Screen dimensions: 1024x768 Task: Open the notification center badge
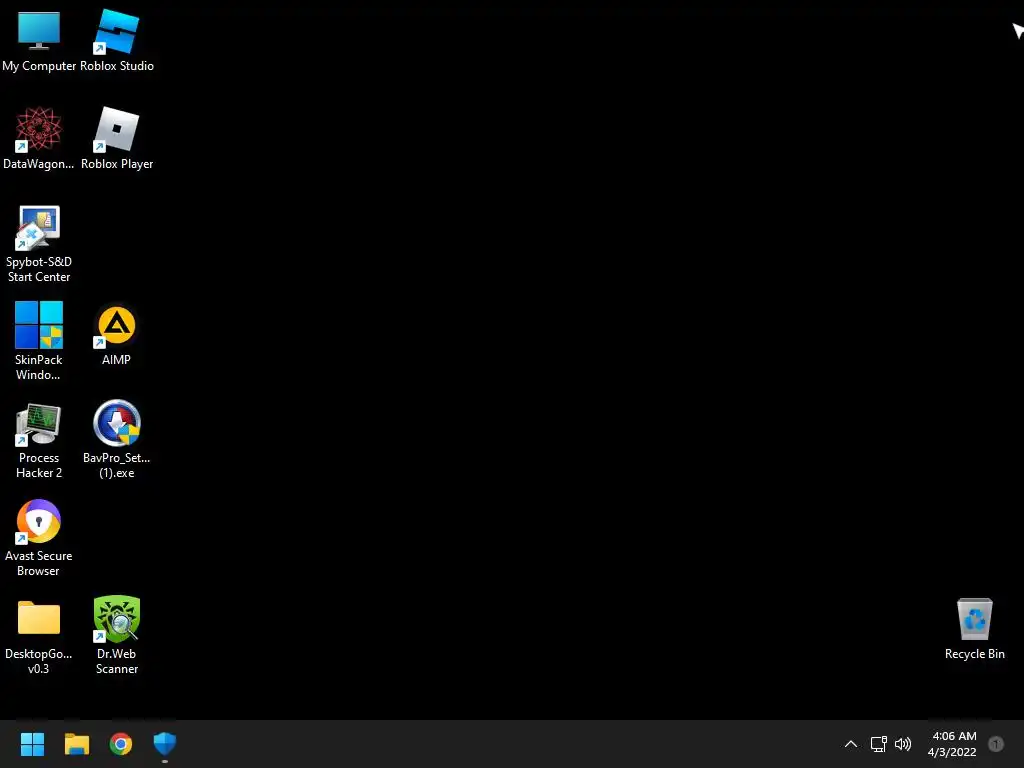[996, 744]
